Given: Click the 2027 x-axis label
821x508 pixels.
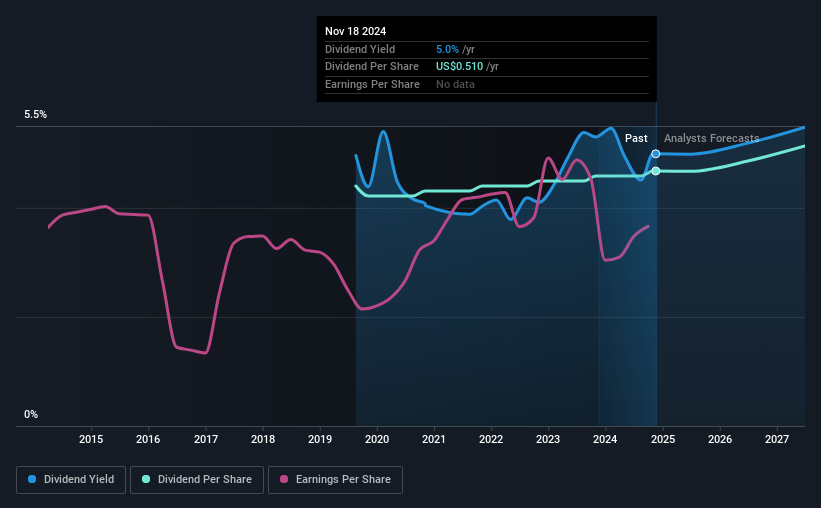Looking at the screenshot, I should pos(777,439).
